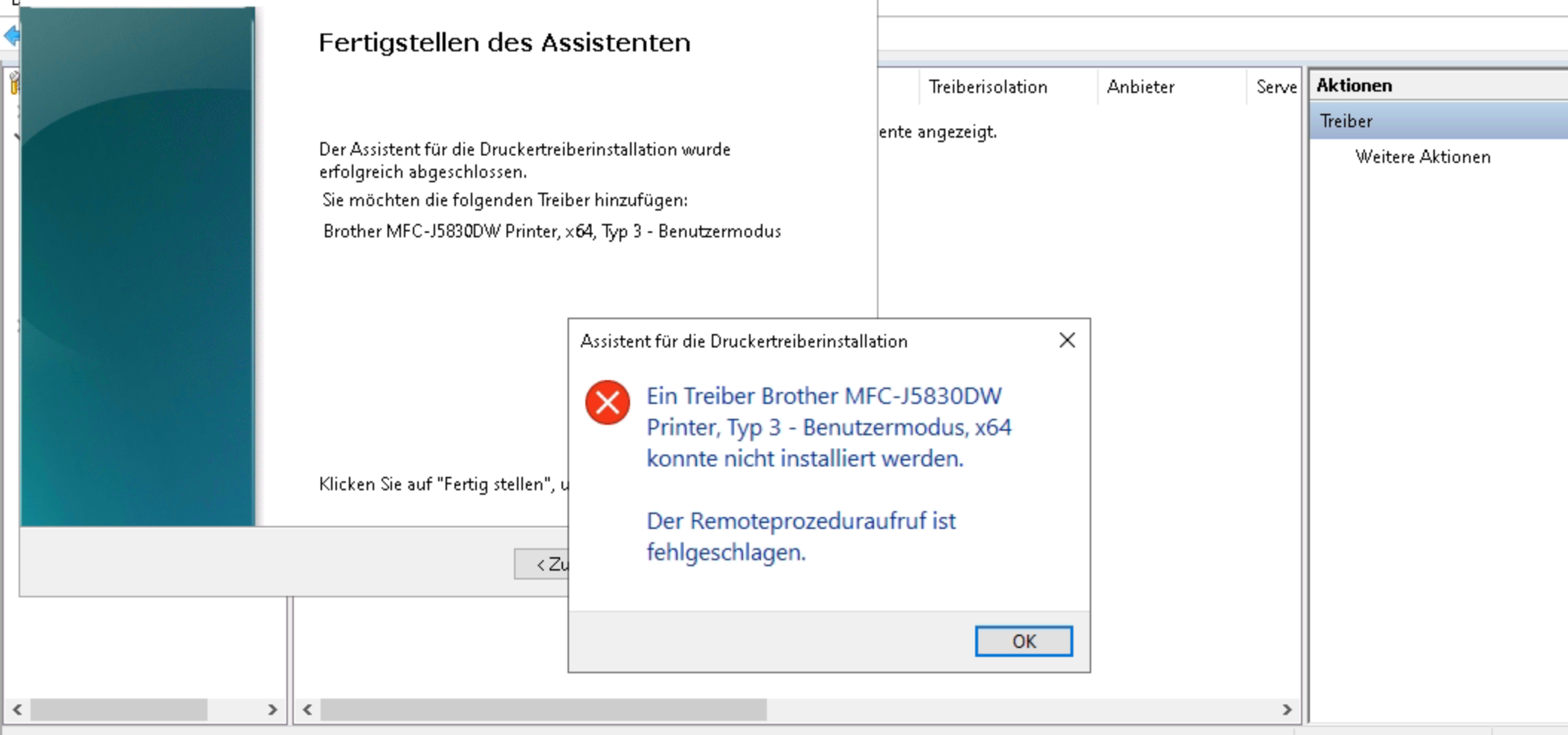Image resolution: width=1568 pixels, height=735 pixels.
Task: Click the blue back arrow in the toolbar
Action: pyautogui.click(x=10, y=36)
